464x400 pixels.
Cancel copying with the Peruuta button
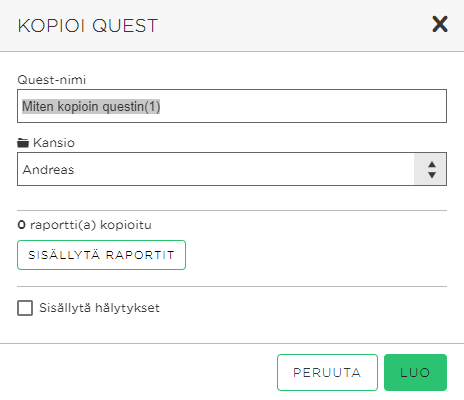[x=327, y=372]
